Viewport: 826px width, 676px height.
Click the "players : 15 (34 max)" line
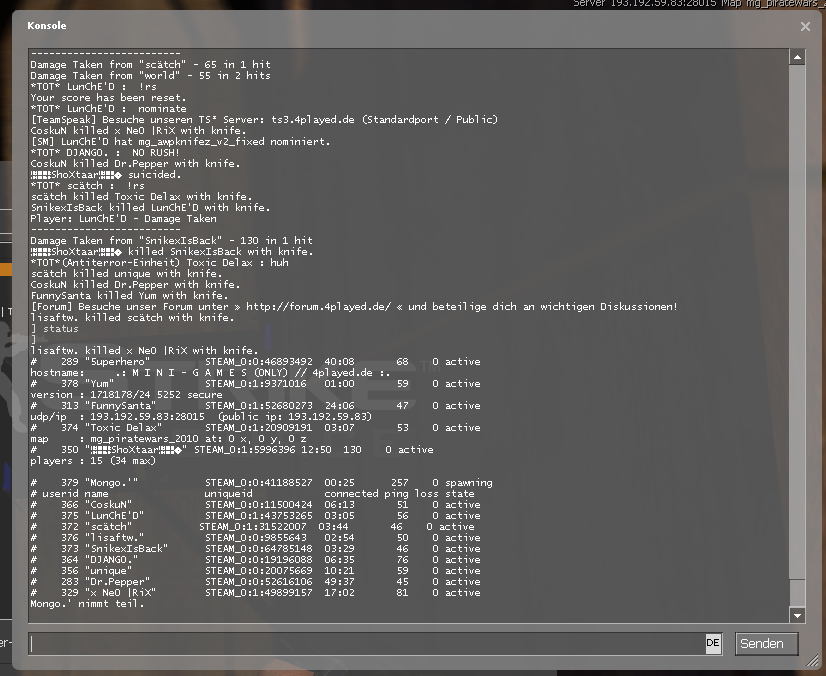pos(92,461)
